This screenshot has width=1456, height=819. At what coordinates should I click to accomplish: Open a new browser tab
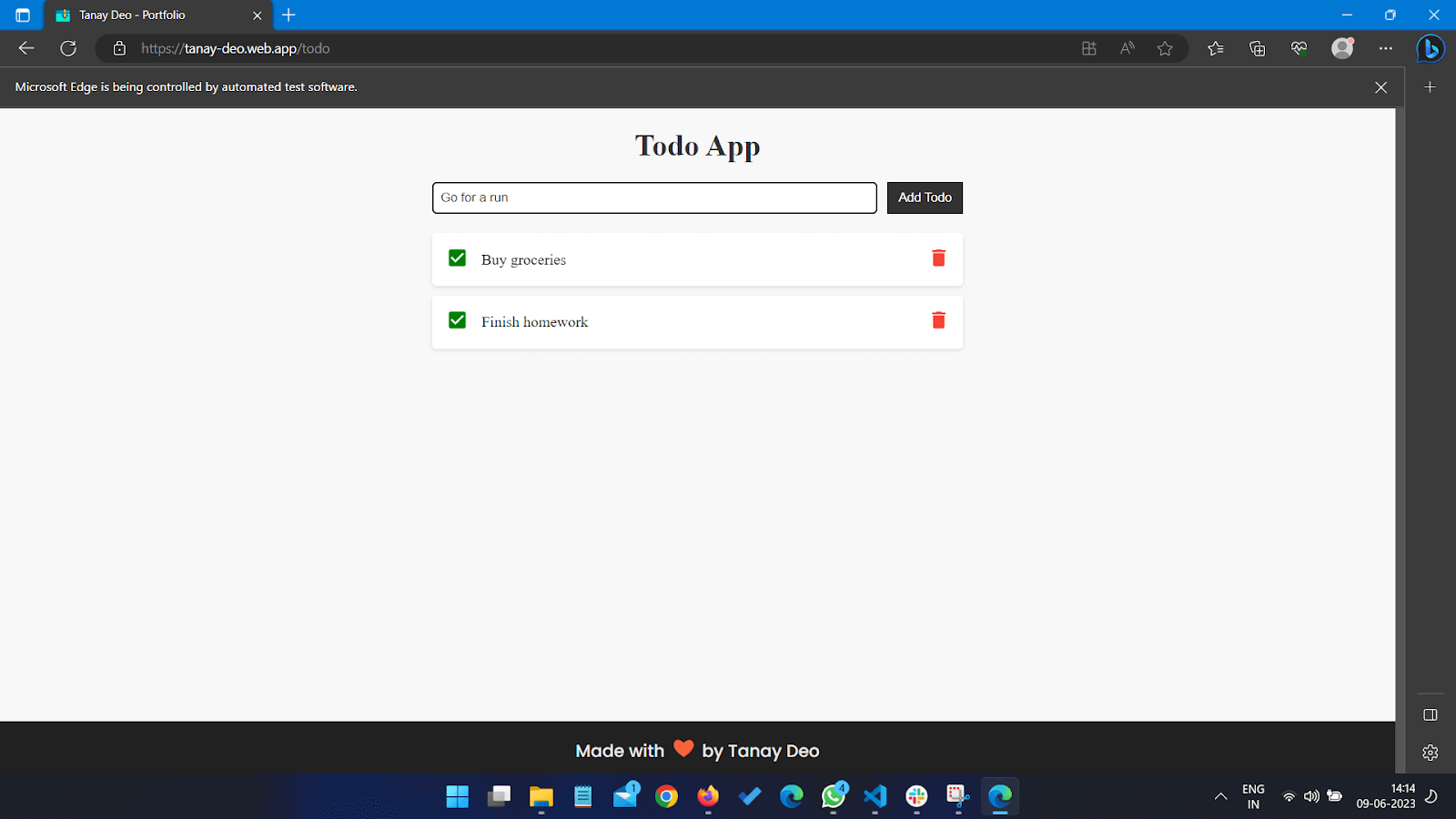click(x=288, y=15)
